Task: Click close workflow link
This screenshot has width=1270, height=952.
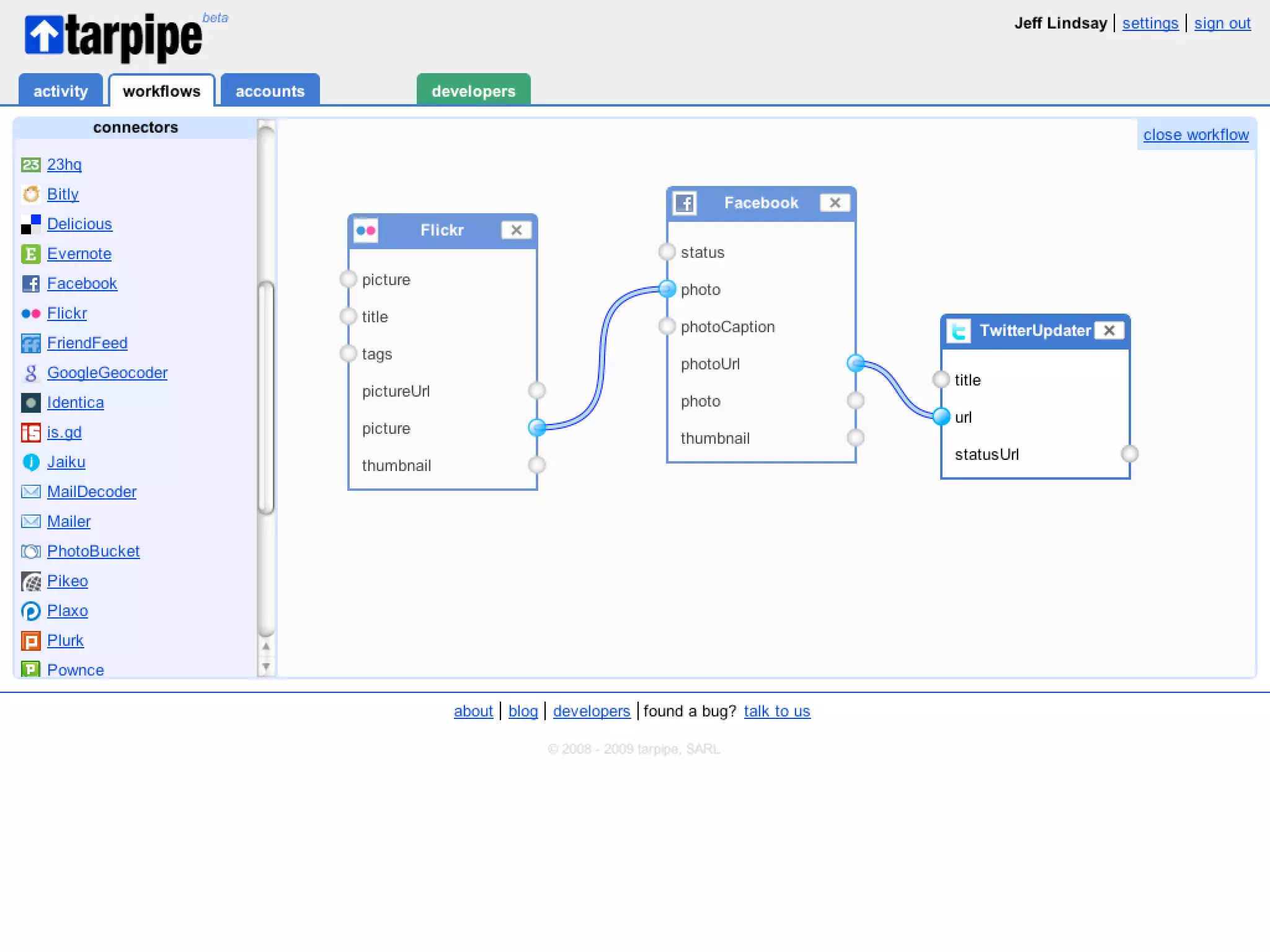Action: (1196, 135)
